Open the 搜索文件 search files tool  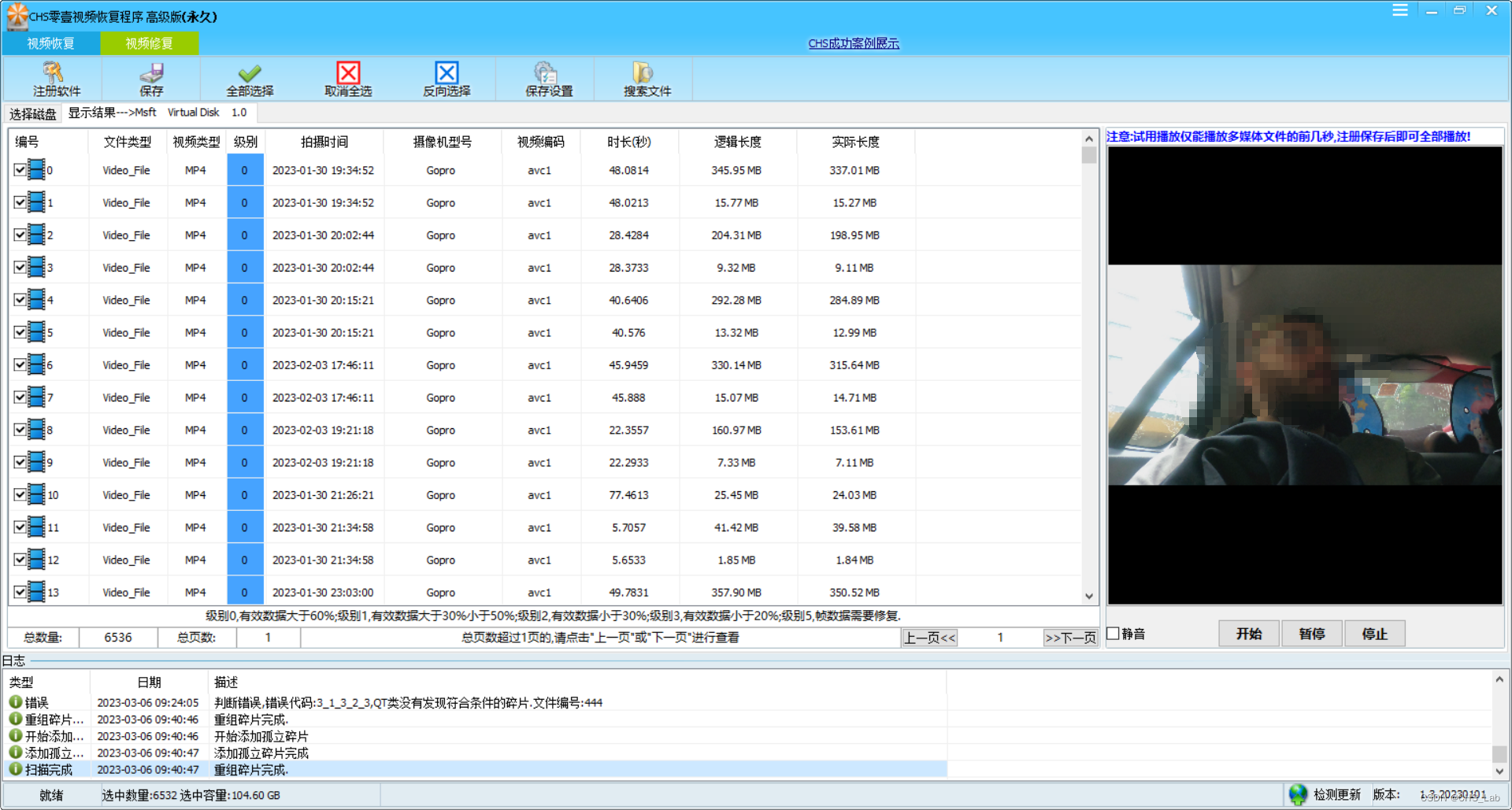pyautogui.click(x=647, y=79)
